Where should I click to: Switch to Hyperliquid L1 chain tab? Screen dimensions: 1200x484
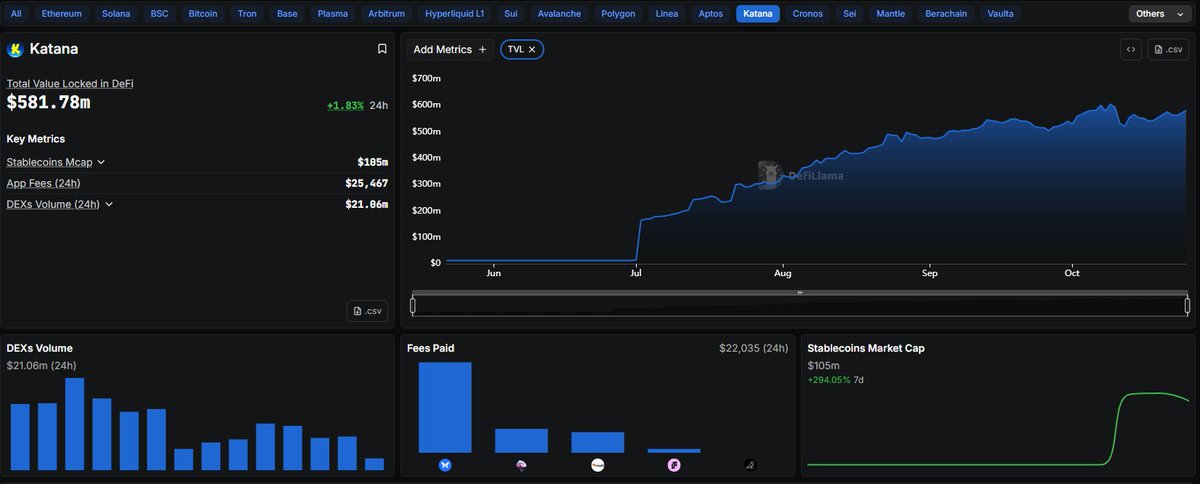455,14
